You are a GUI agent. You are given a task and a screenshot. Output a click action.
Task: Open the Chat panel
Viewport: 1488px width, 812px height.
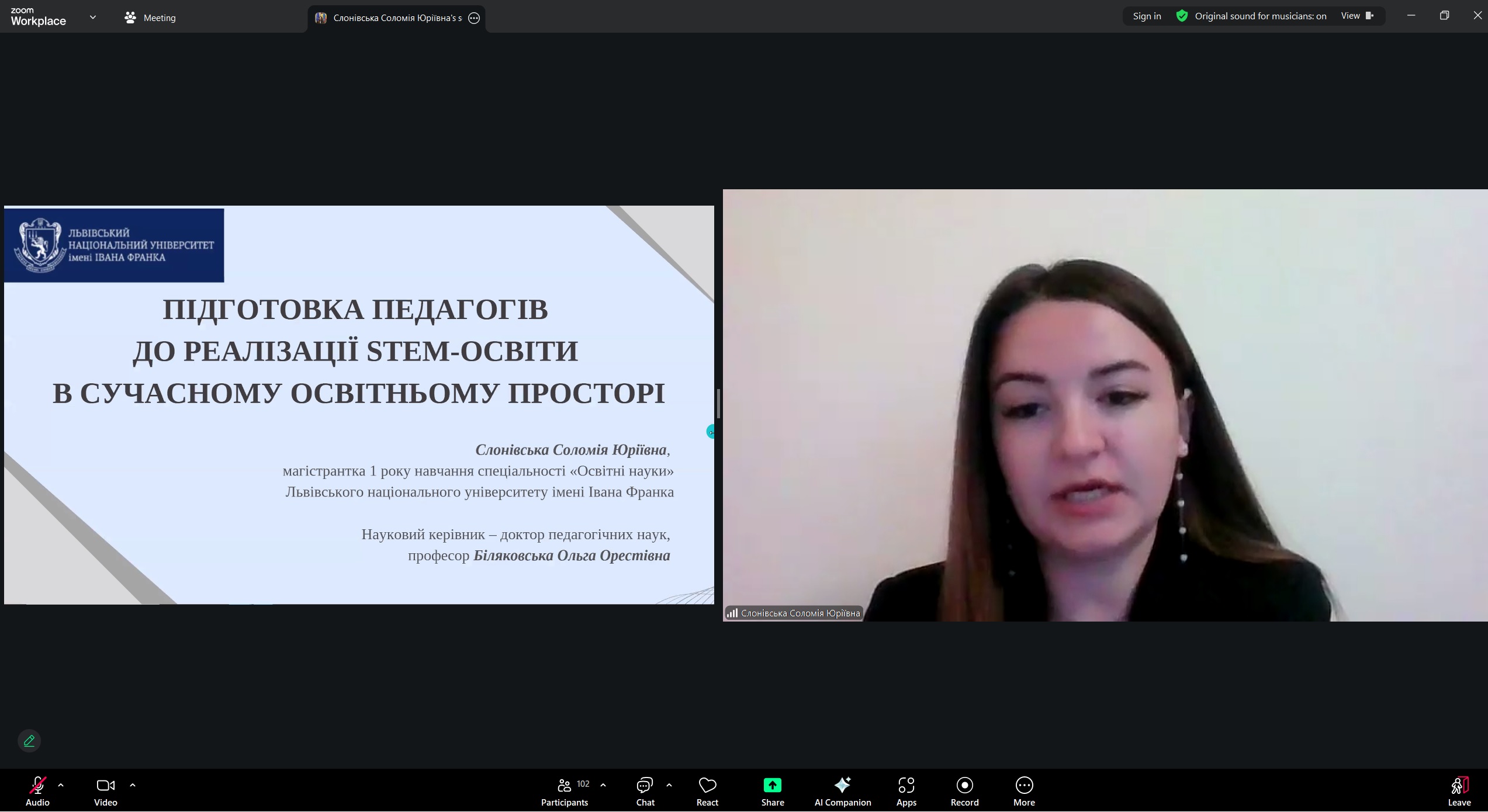(x=645, y=786)
